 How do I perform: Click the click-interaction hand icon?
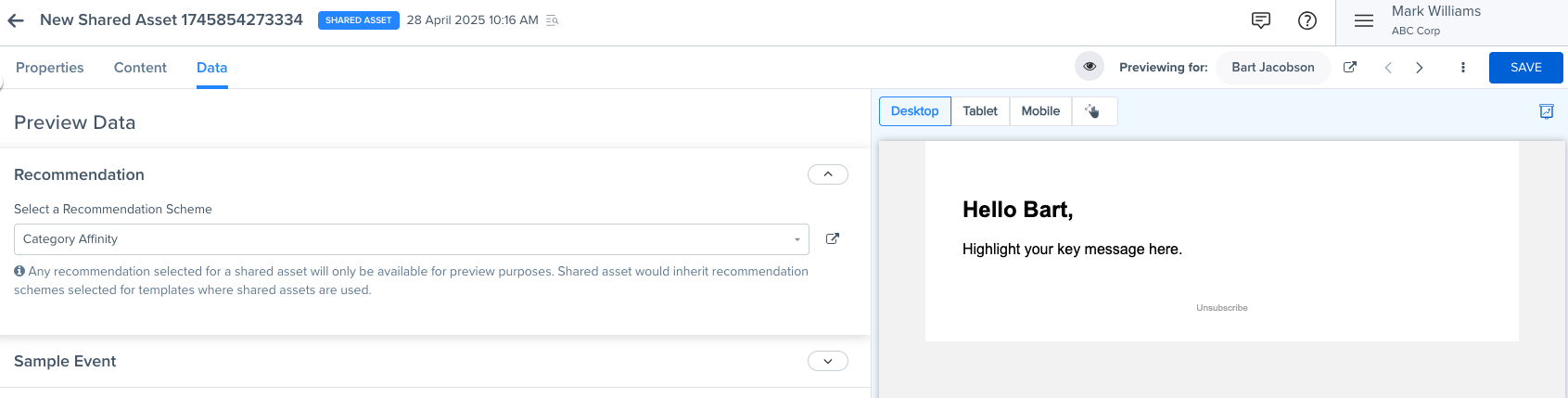click(1093, 111)
